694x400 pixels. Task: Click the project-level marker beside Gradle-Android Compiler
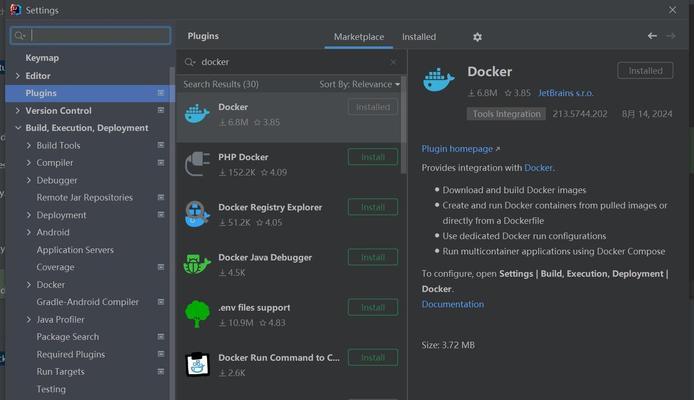161,302
